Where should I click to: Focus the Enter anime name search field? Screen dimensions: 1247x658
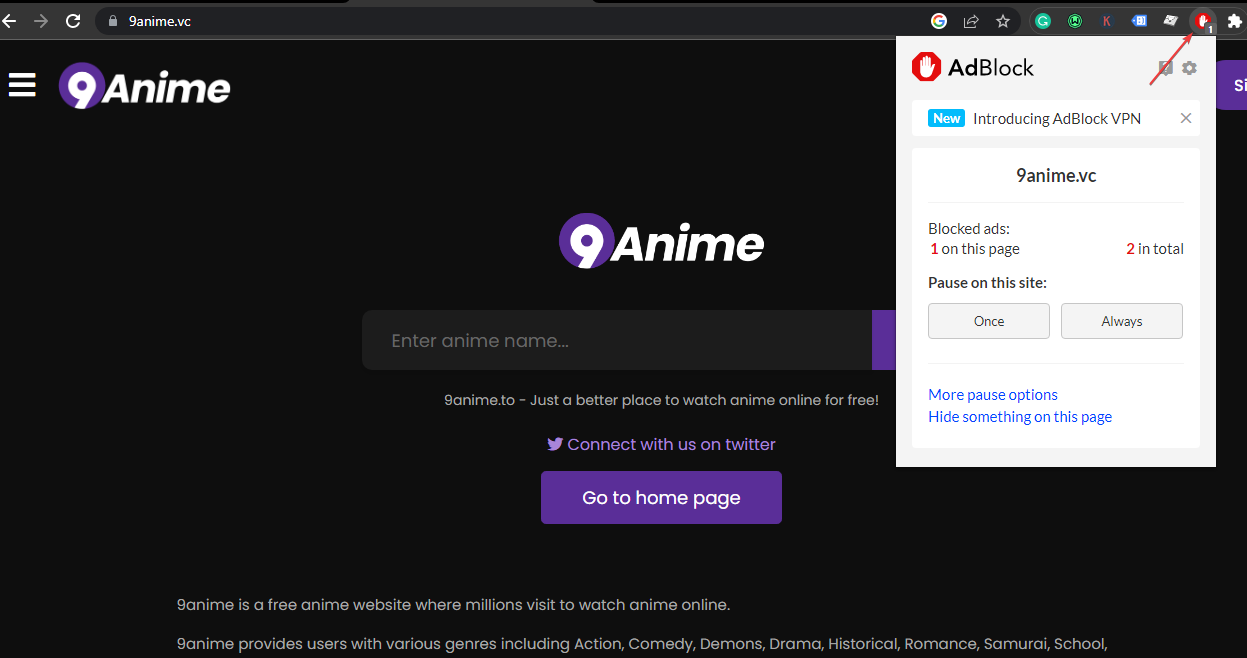617,340
